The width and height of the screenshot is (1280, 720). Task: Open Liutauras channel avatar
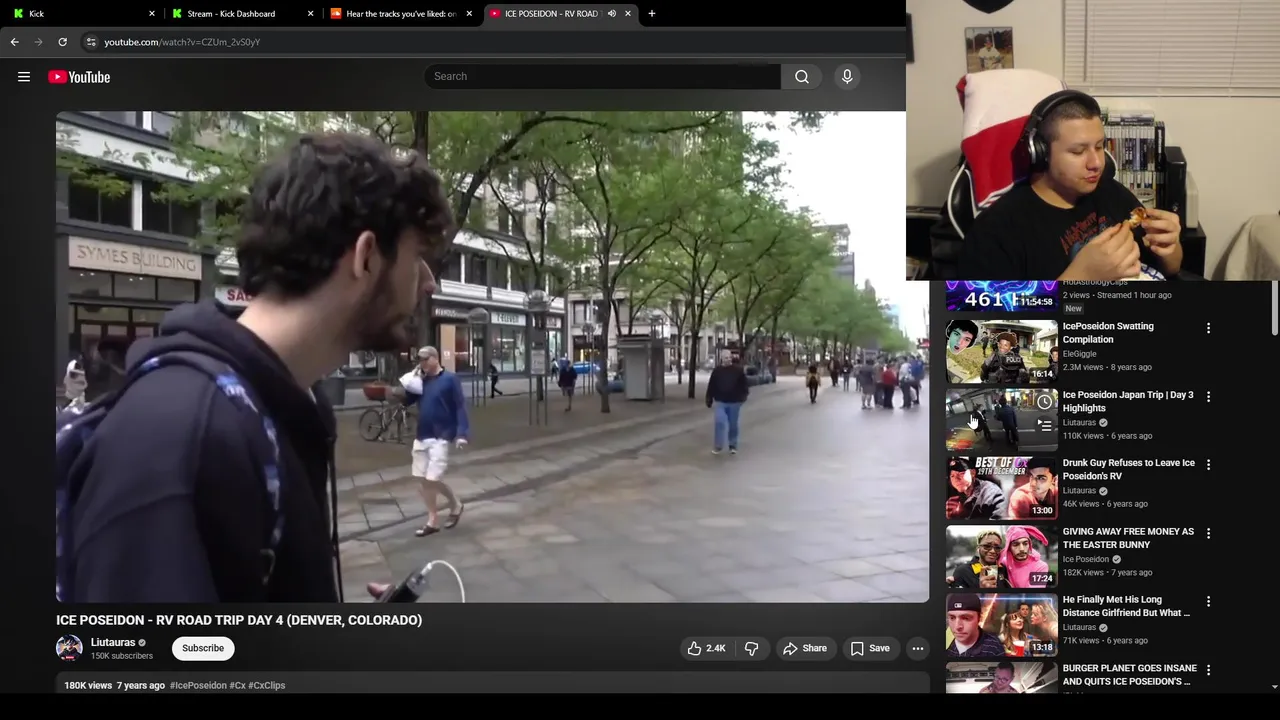coord(69,648)
